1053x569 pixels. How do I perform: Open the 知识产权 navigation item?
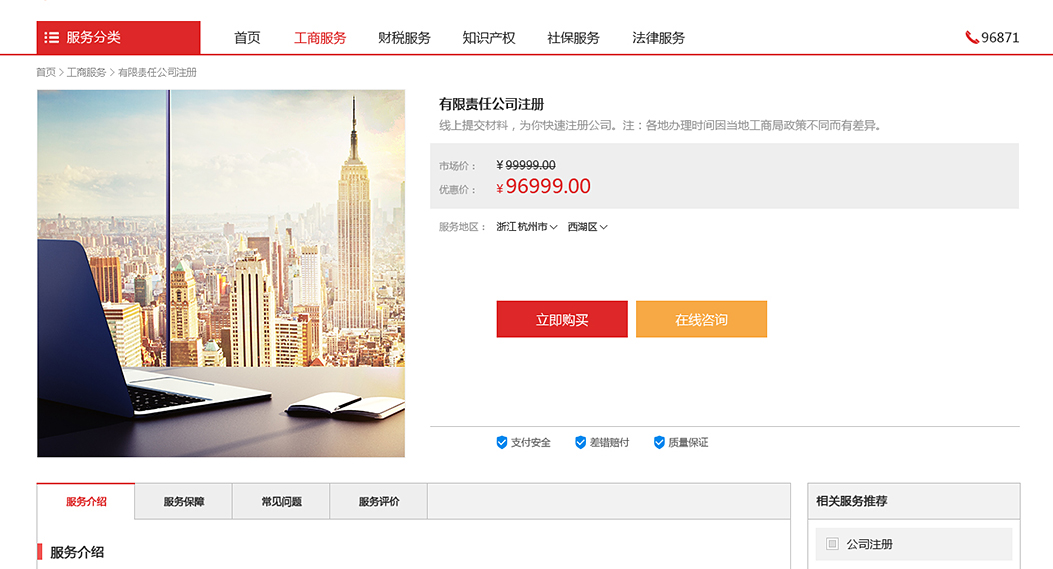489,38
